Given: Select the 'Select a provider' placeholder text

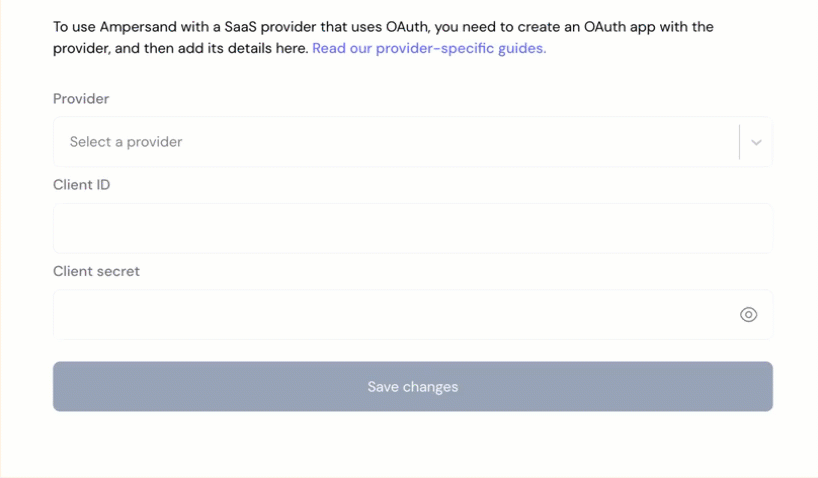Looking at the screenshot, I should pos(126,142).
